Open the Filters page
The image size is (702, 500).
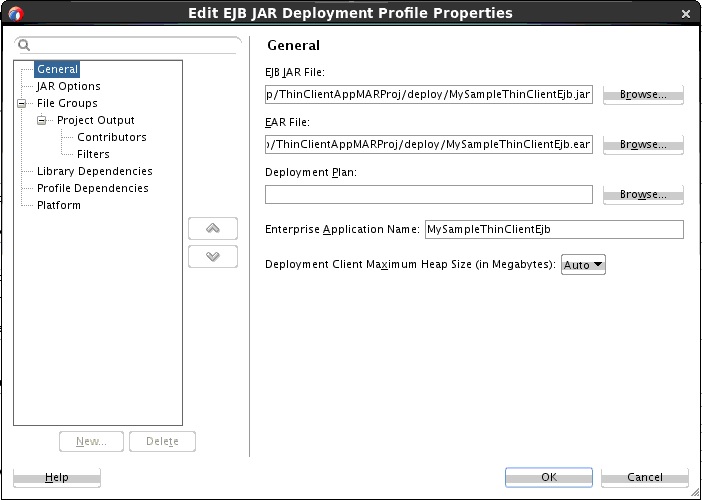[93, 154]
